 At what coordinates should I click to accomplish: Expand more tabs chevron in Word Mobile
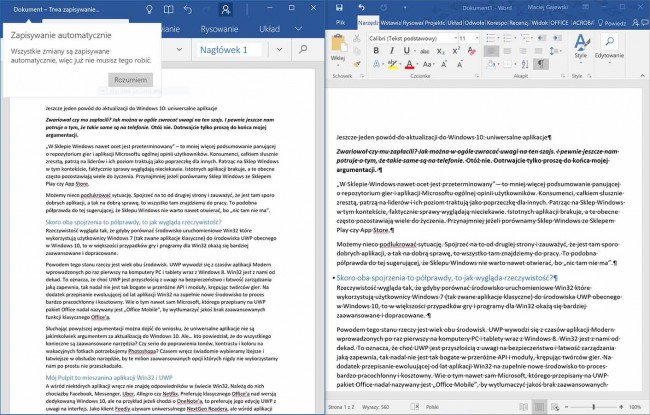click(298, 29)
